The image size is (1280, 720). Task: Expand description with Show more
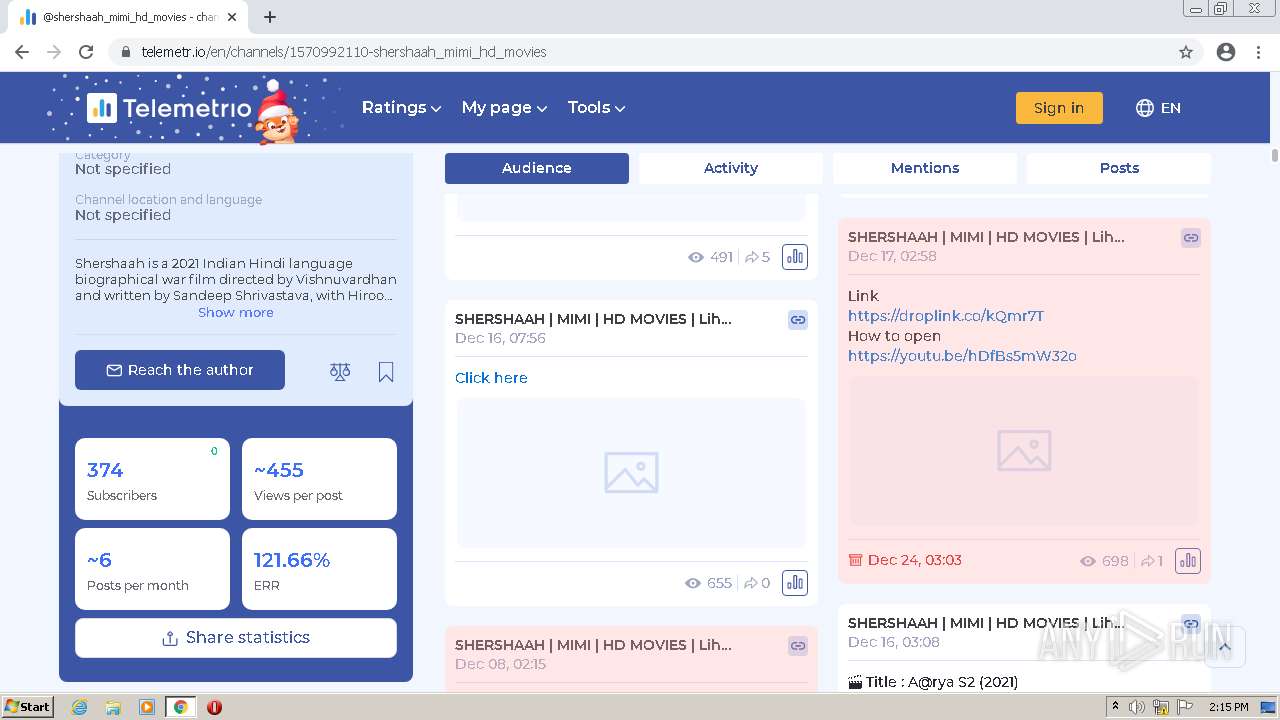pos(236,313)
